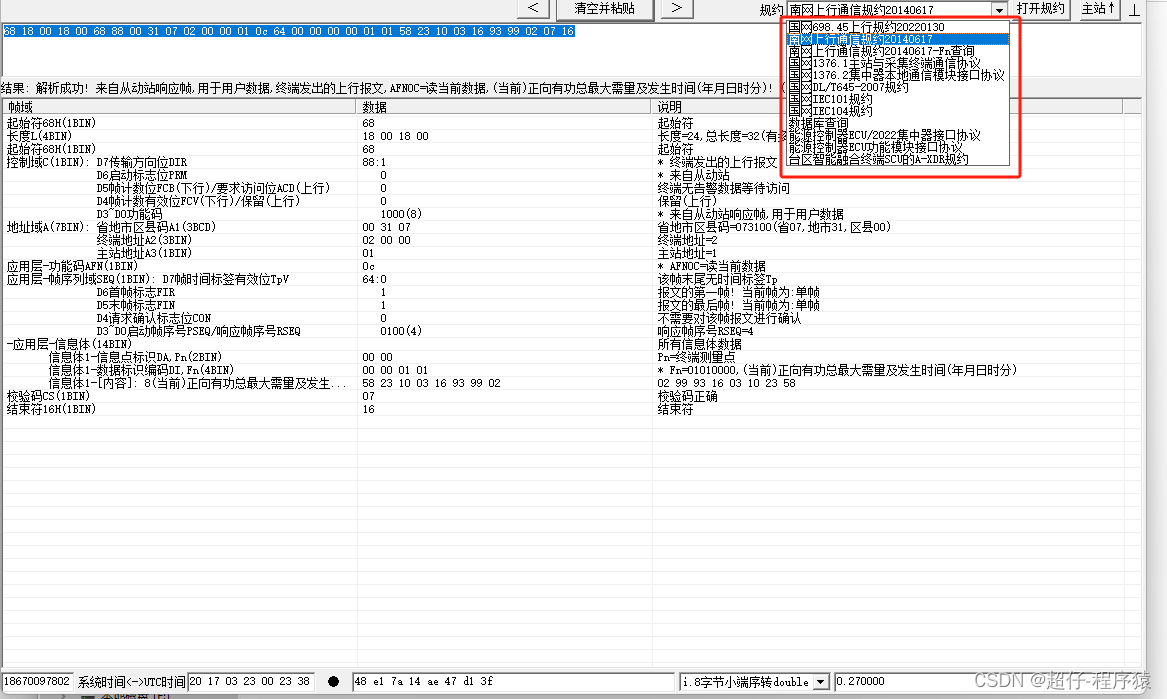Choose 国网1376.1主站与采集终端通信协议 option

(898, 63)
